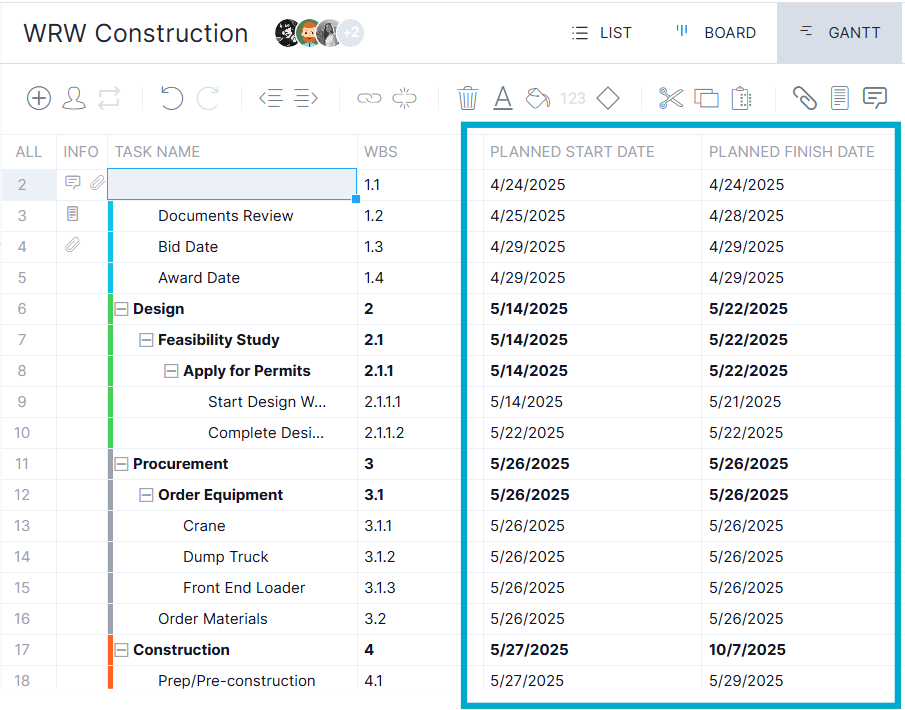Unlink tasks with the broken chain icon
This screenshot has height=710, width=905.
coord(404,98)
